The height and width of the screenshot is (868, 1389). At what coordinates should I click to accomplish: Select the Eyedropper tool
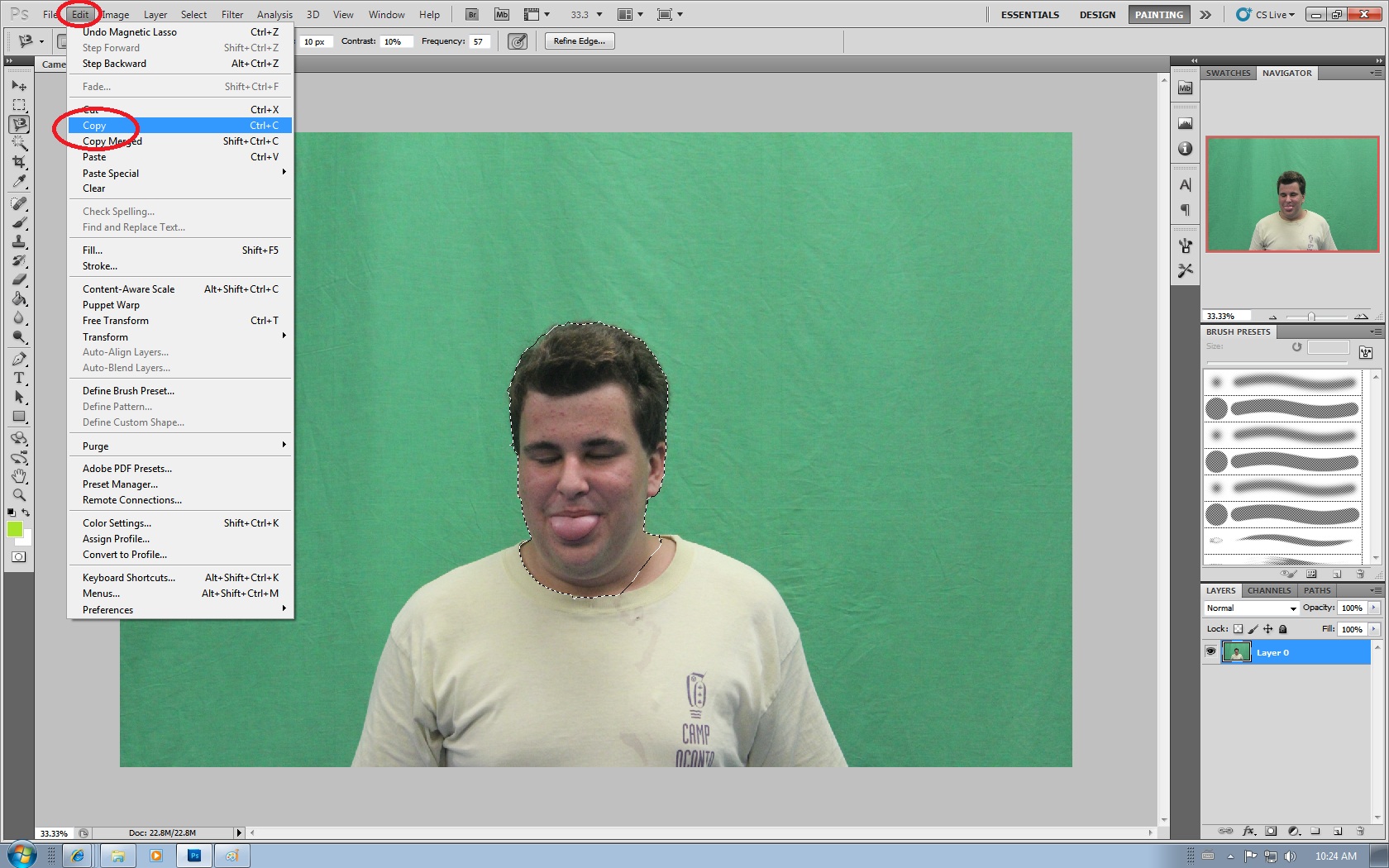pyautogui.click(x=19, y=181)
